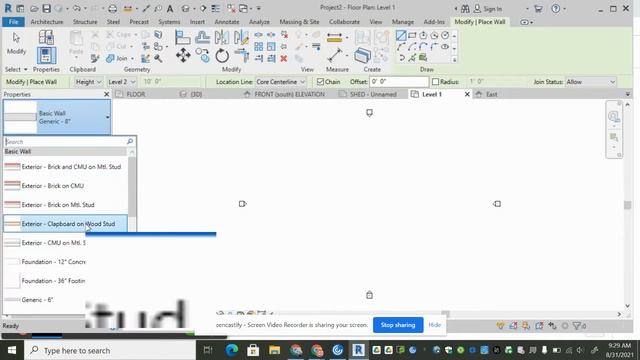The width and height of the screenshot is (640, 360).
Task: Open the File menu
Action: click(x=13, y=22)
